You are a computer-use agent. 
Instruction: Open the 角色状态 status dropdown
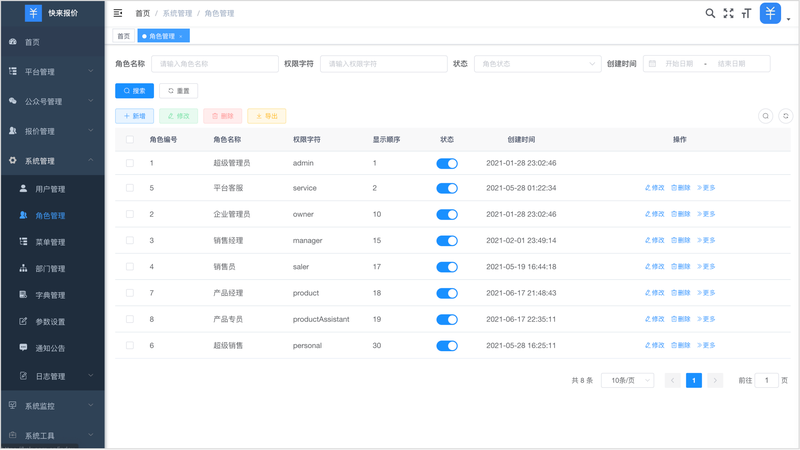coord(538,64)
